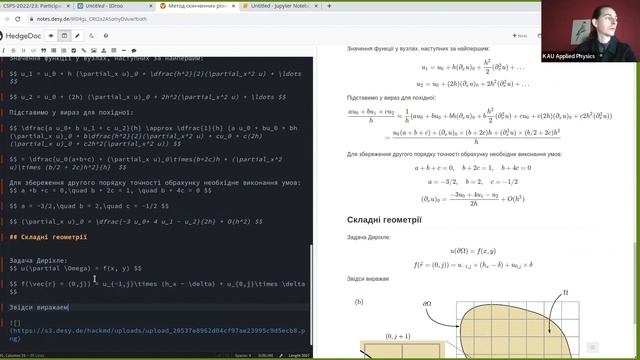Open the Spaces indentation setting in status bar
The height and width of the screenshot is (360, 640).
coord(242,356)
